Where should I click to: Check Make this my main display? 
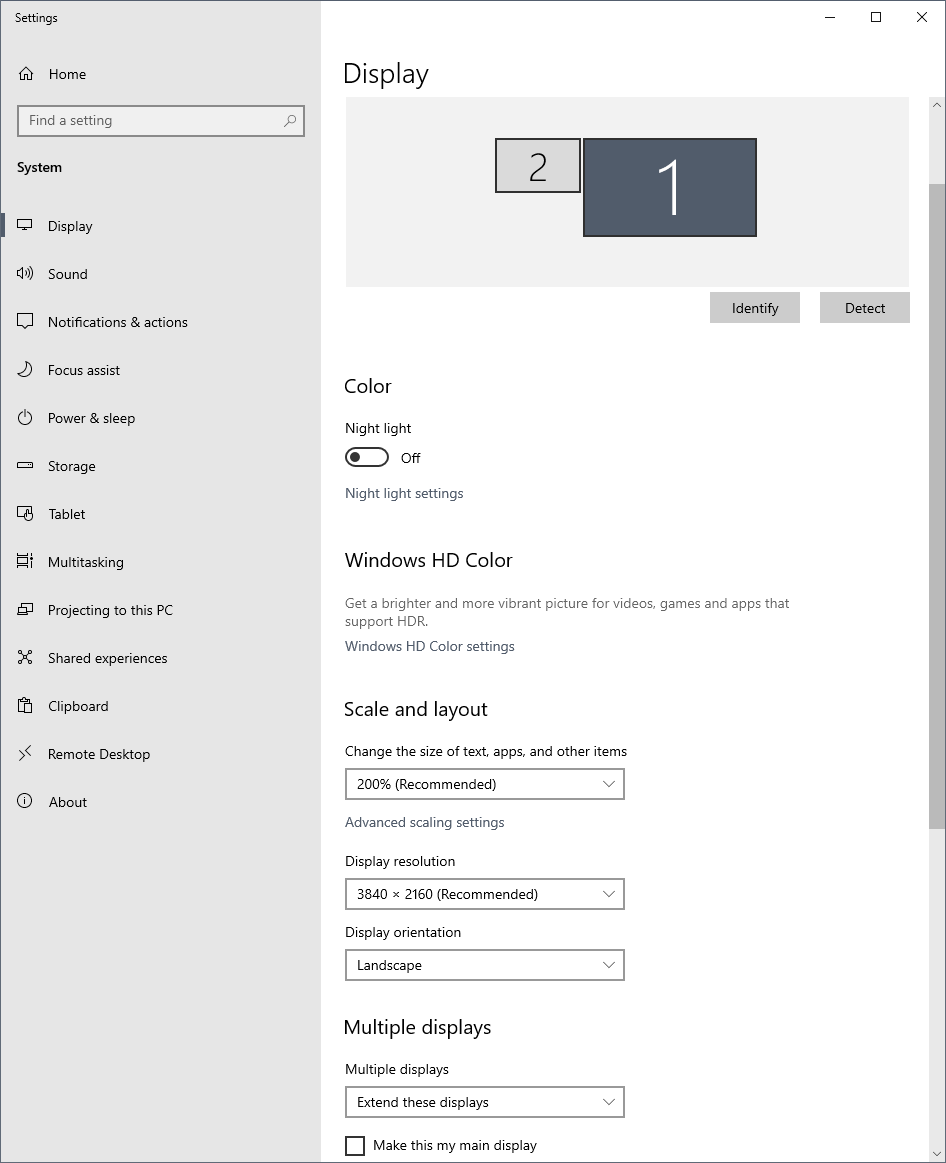tap(355, 1145)
